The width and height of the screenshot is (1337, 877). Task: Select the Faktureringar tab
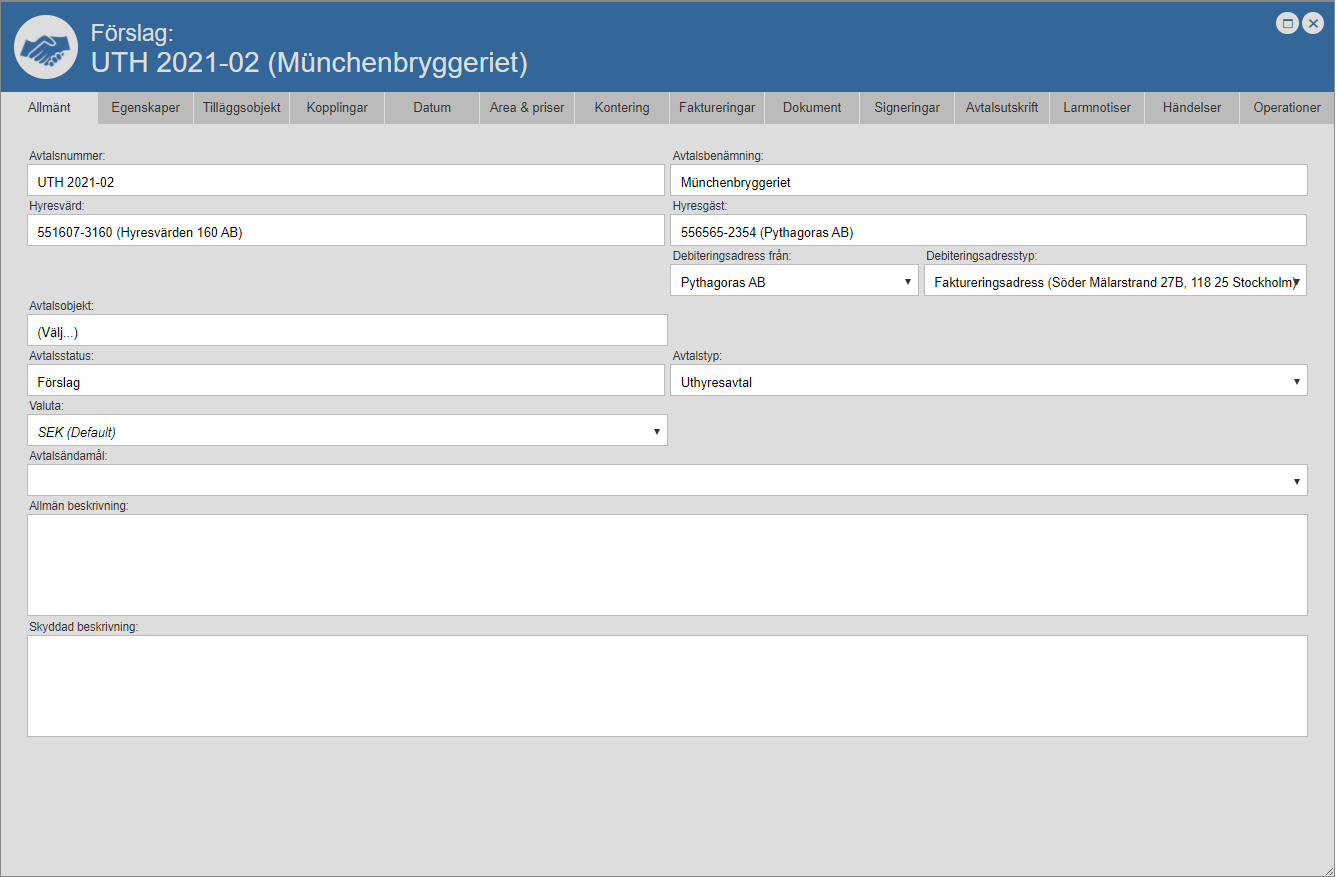pos(717,108)
